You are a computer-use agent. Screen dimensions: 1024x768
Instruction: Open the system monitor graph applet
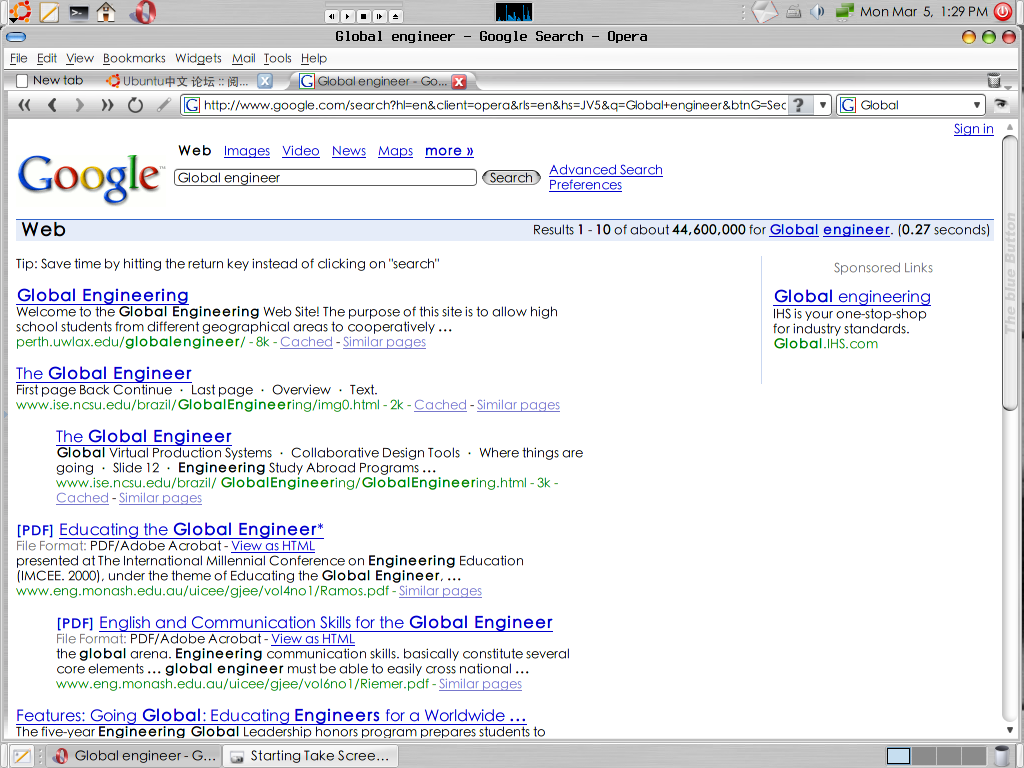(x=514, y=12)
